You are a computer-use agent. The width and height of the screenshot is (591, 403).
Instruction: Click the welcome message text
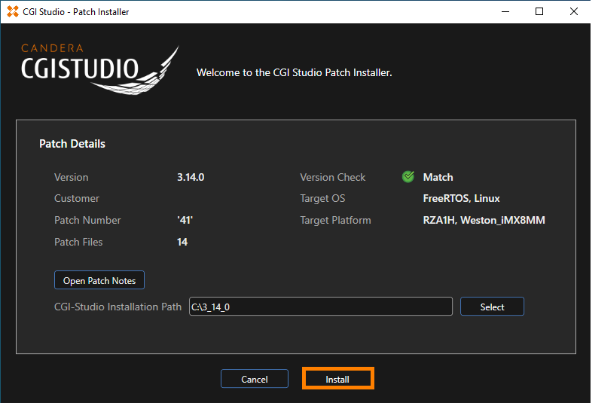click(294, 72)
